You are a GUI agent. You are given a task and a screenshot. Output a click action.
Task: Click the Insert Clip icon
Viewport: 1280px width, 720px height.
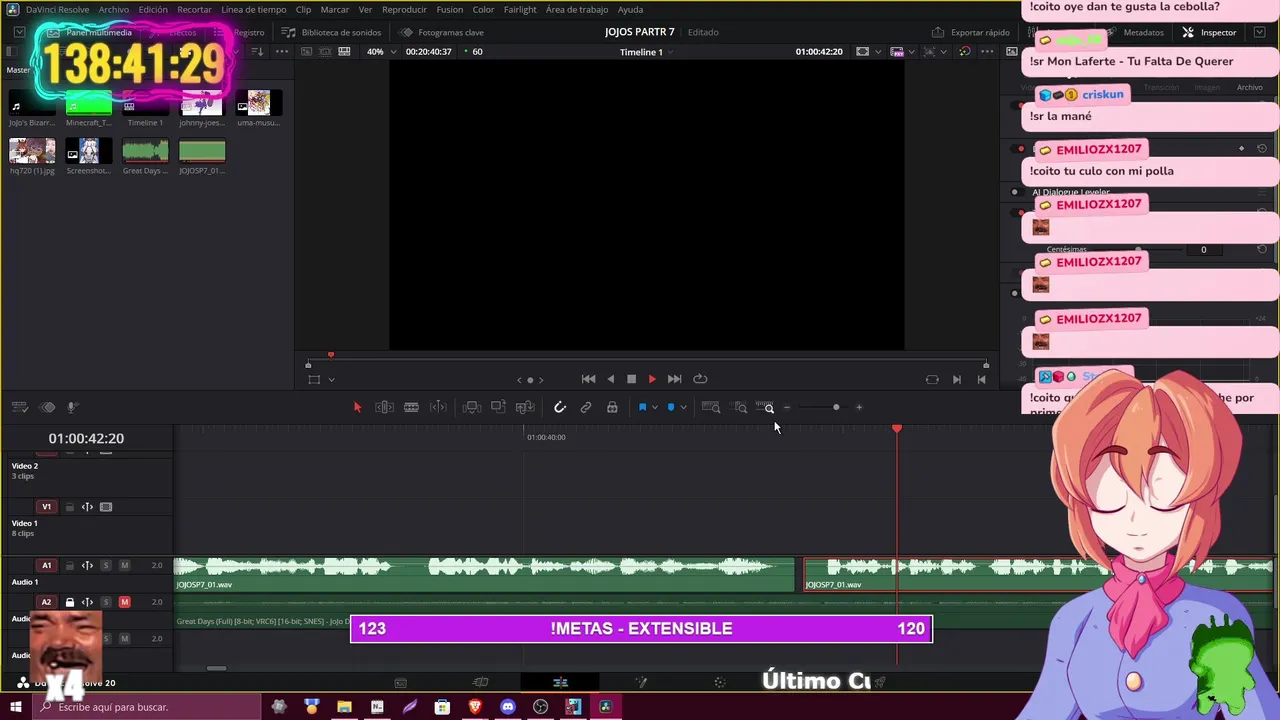(x=472, y=407)
